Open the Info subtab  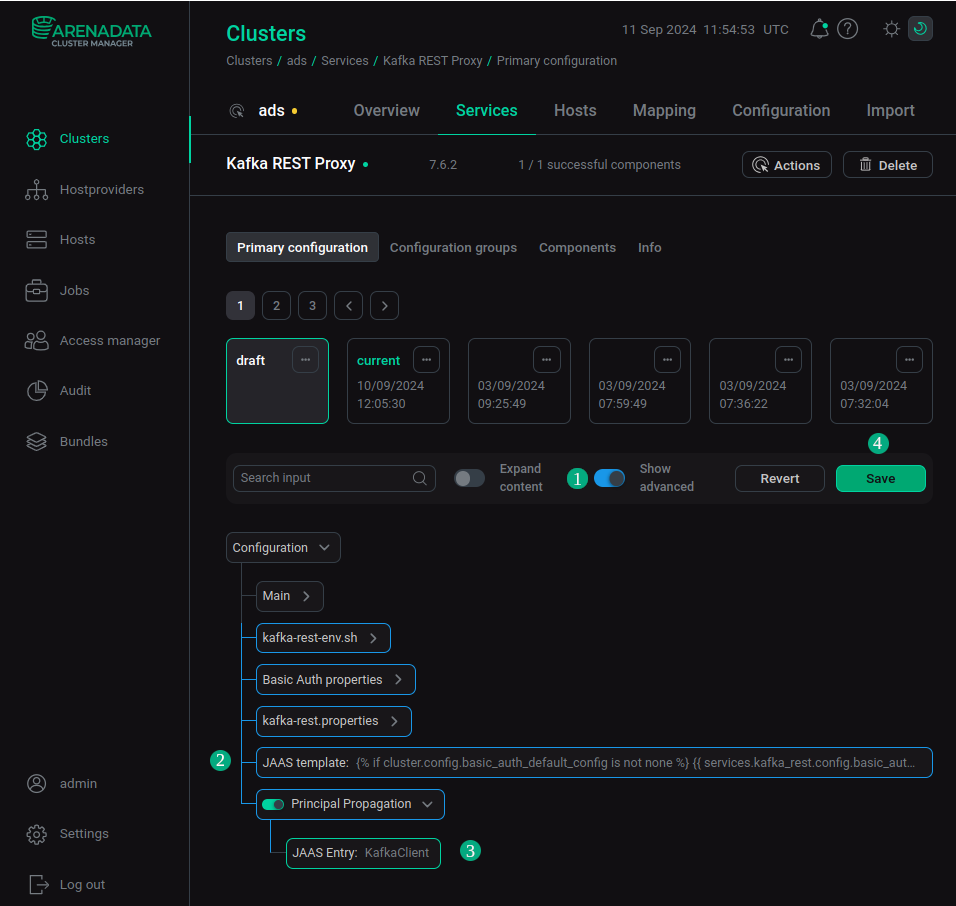[x=649, y=247]
